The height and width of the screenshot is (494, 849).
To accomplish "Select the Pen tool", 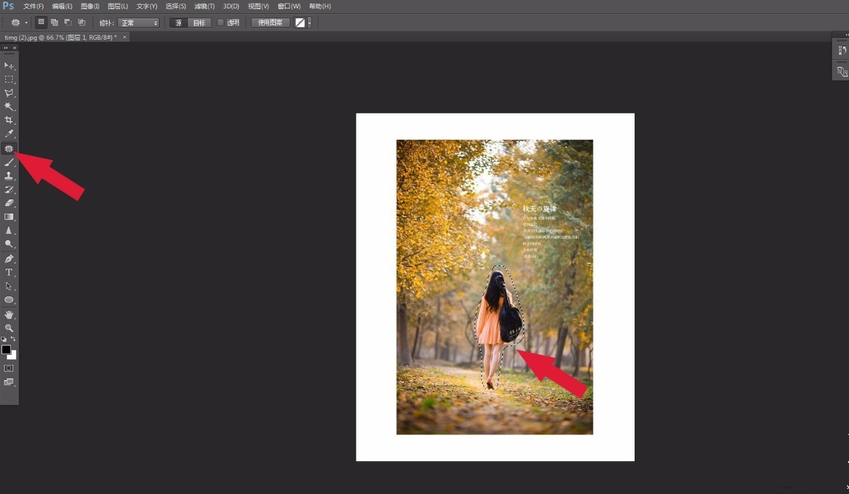I will pyautogui.click(x=9, y=258).
